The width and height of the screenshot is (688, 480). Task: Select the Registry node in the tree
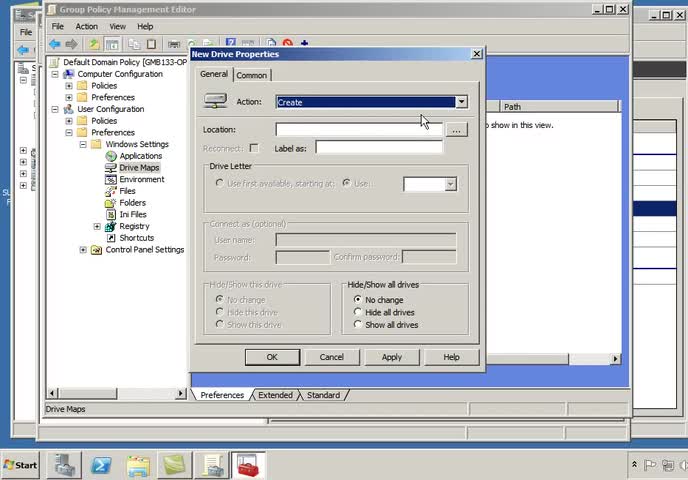tap(134, 226)
